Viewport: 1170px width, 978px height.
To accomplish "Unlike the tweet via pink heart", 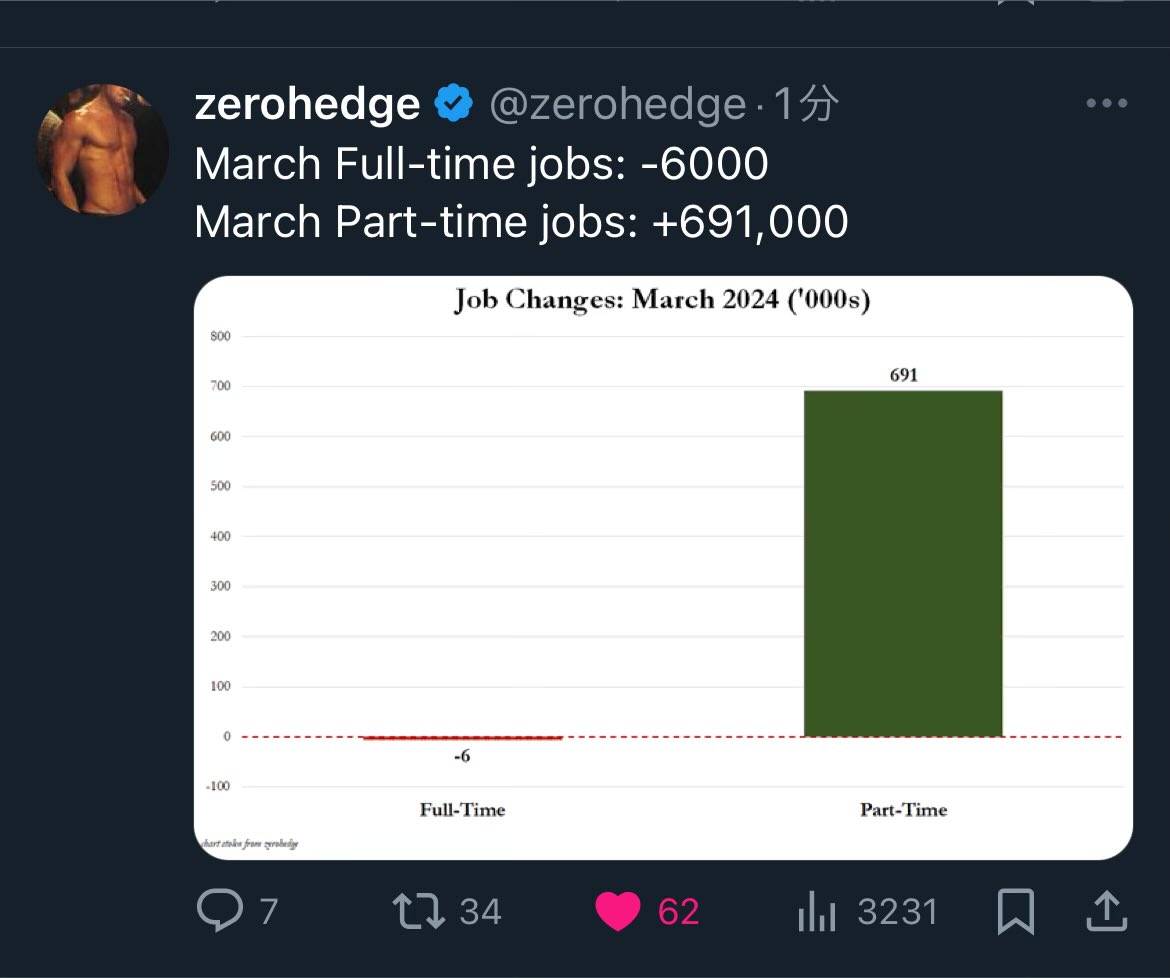I will [618, 912].
